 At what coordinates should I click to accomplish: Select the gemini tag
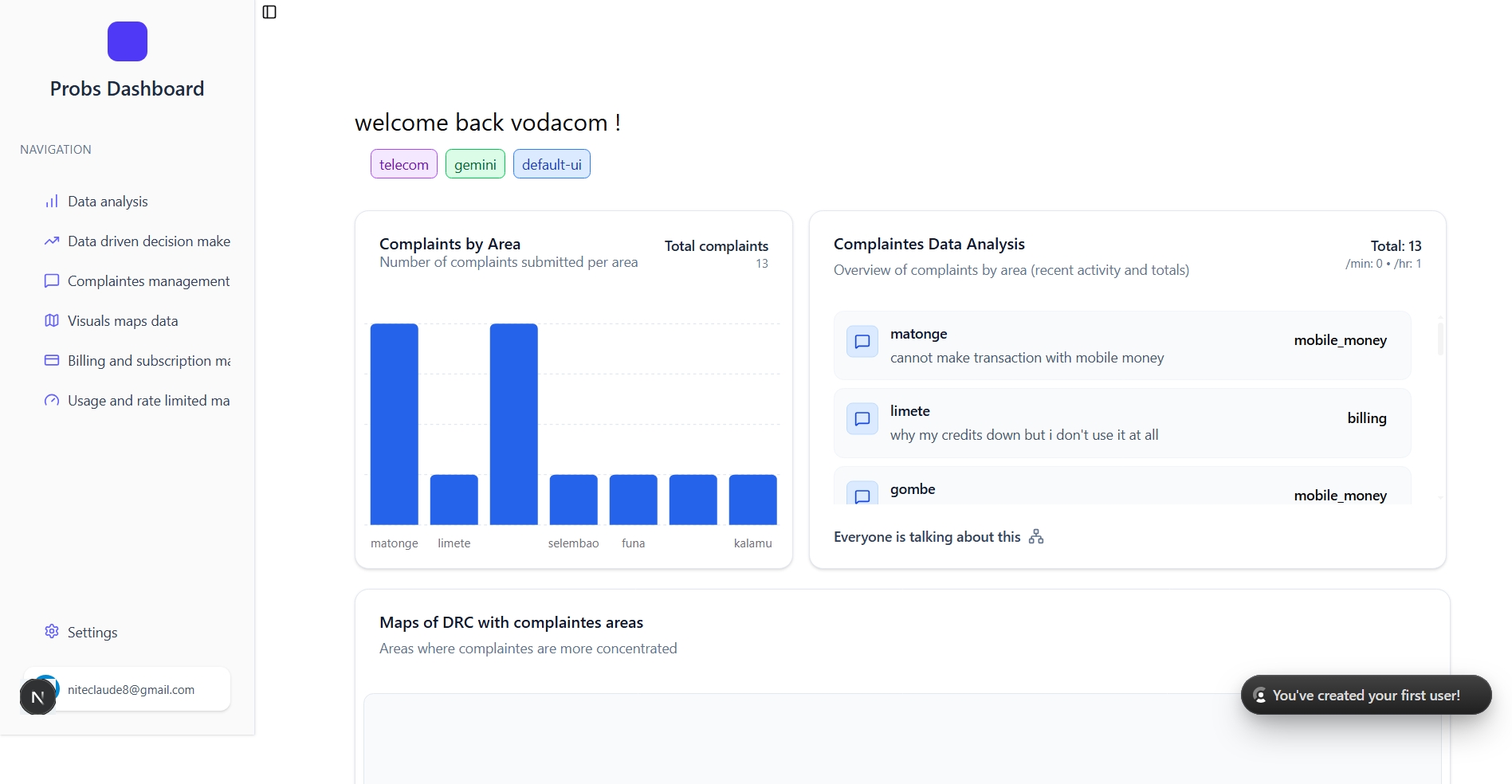point(475,164)
